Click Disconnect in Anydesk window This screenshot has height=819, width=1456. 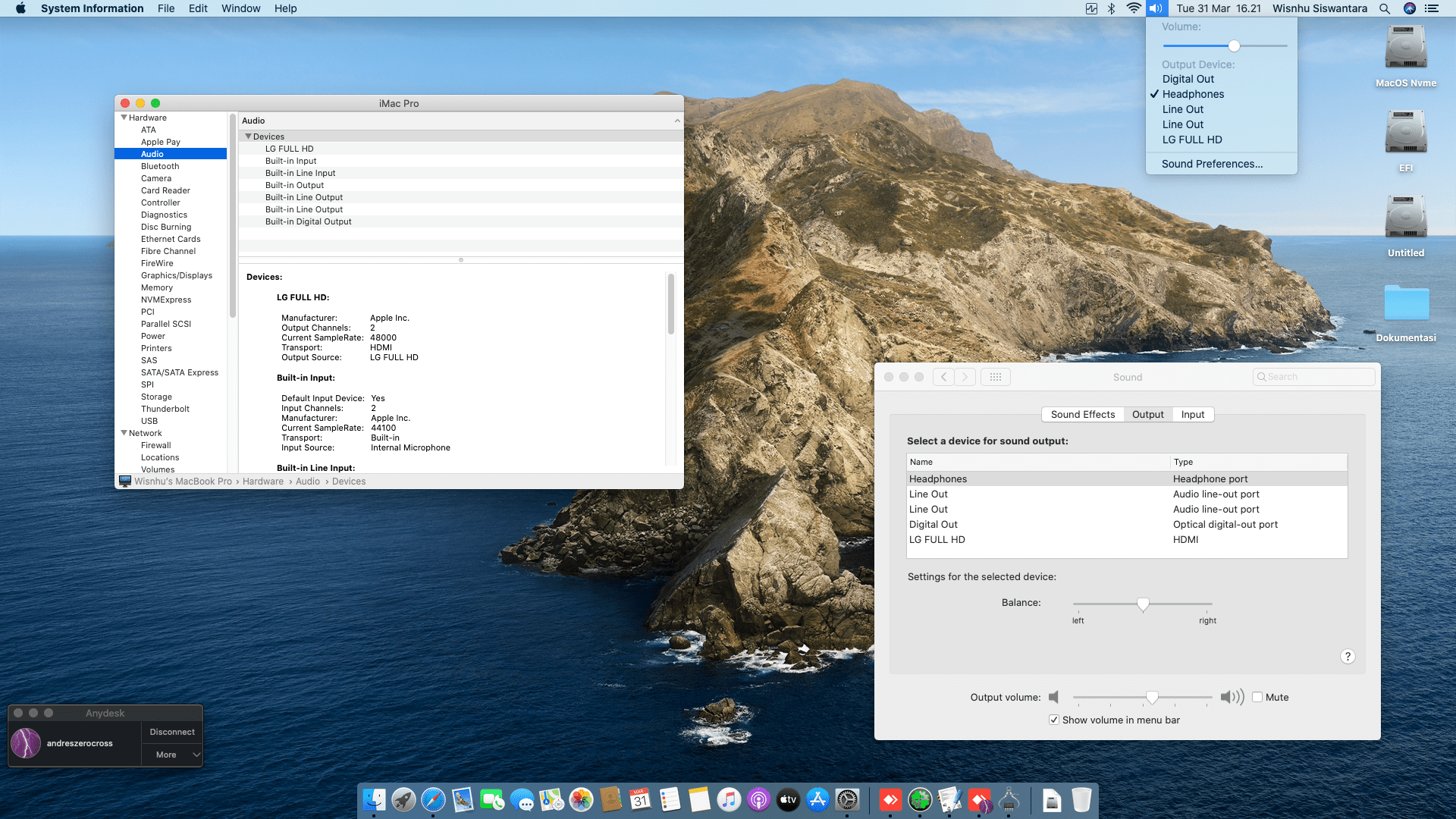[172, 732]
